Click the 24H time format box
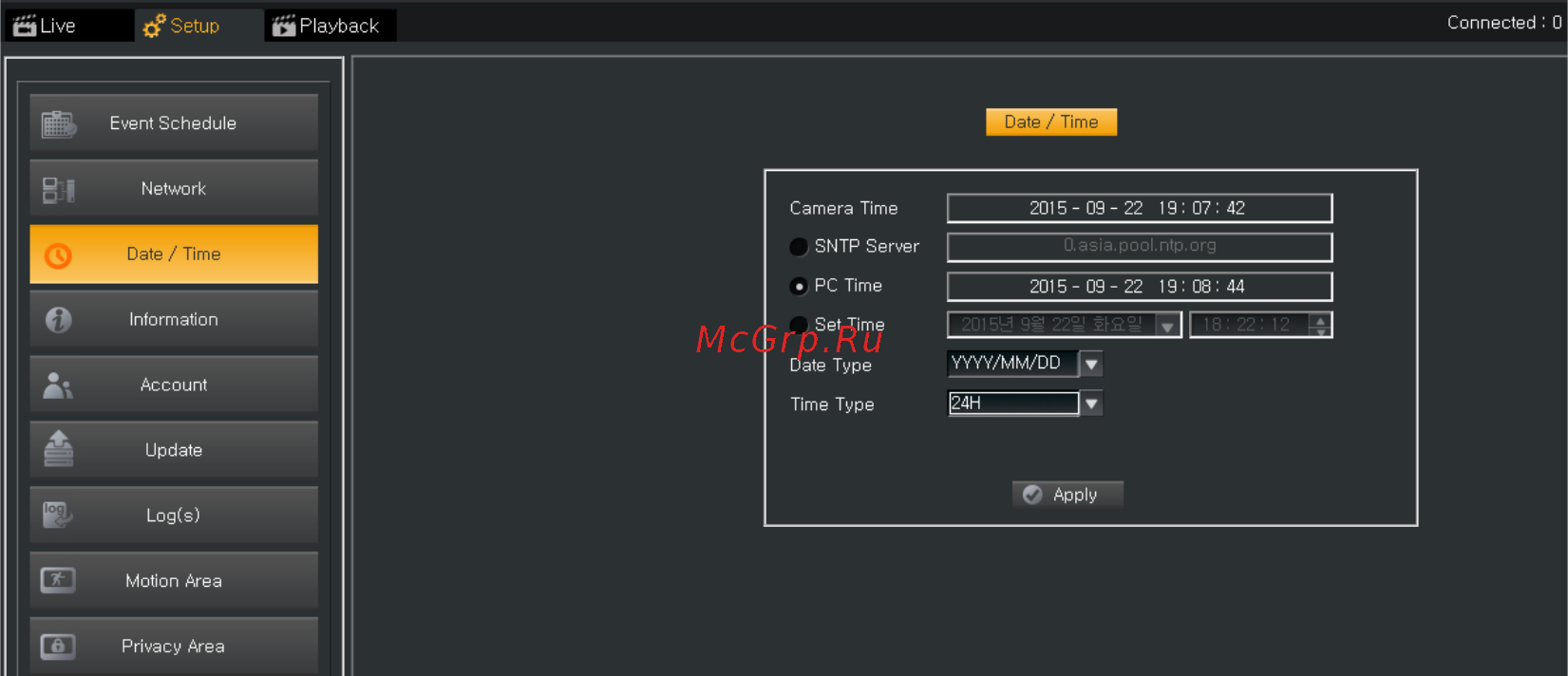 1013,404
